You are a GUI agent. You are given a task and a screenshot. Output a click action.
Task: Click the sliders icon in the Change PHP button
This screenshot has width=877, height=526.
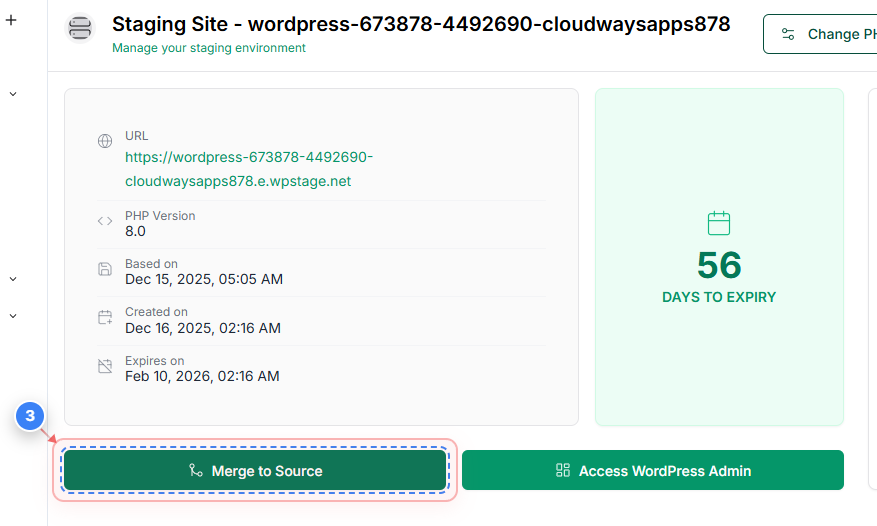pos(788,34)
